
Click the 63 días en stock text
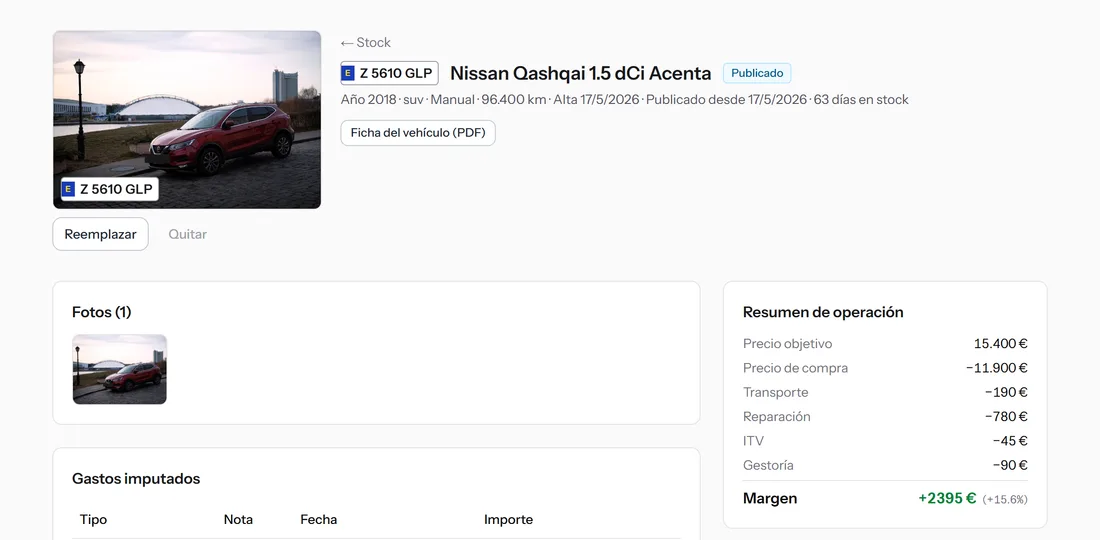pyautogui.click(x=861, y=100)
